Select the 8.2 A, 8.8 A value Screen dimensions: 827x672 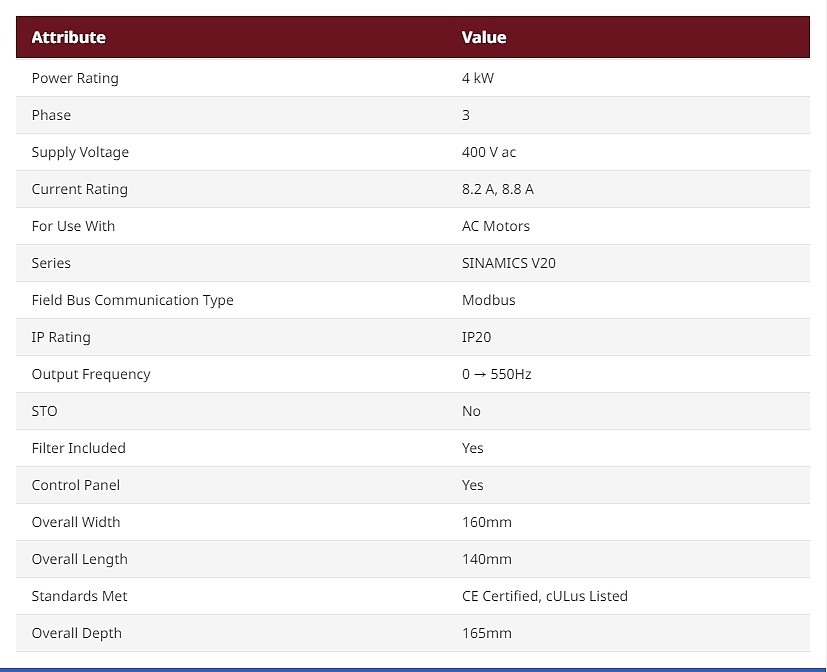(x=498, y=189)
